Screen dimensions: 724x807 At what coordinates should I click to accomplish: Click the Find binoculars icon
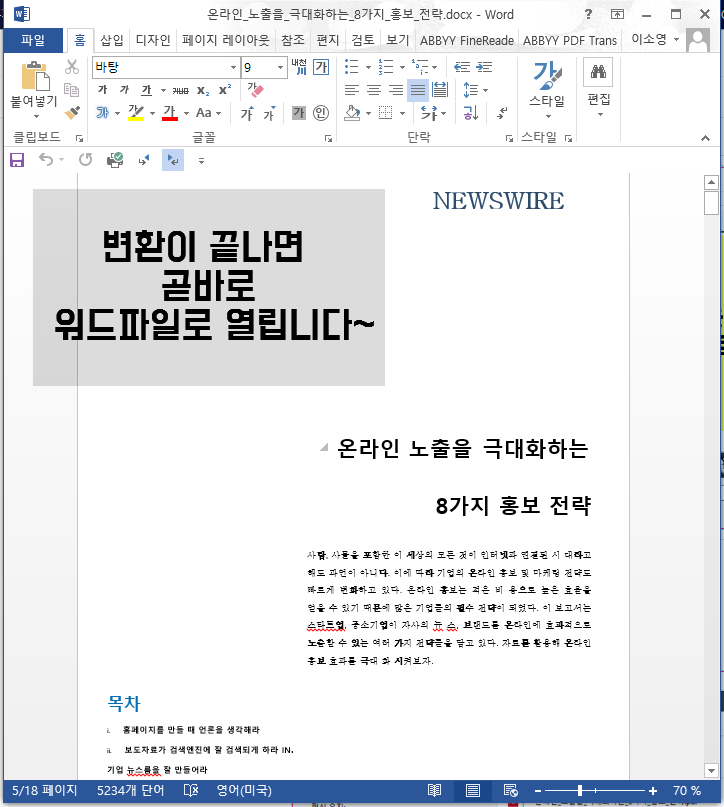point(598,72)
